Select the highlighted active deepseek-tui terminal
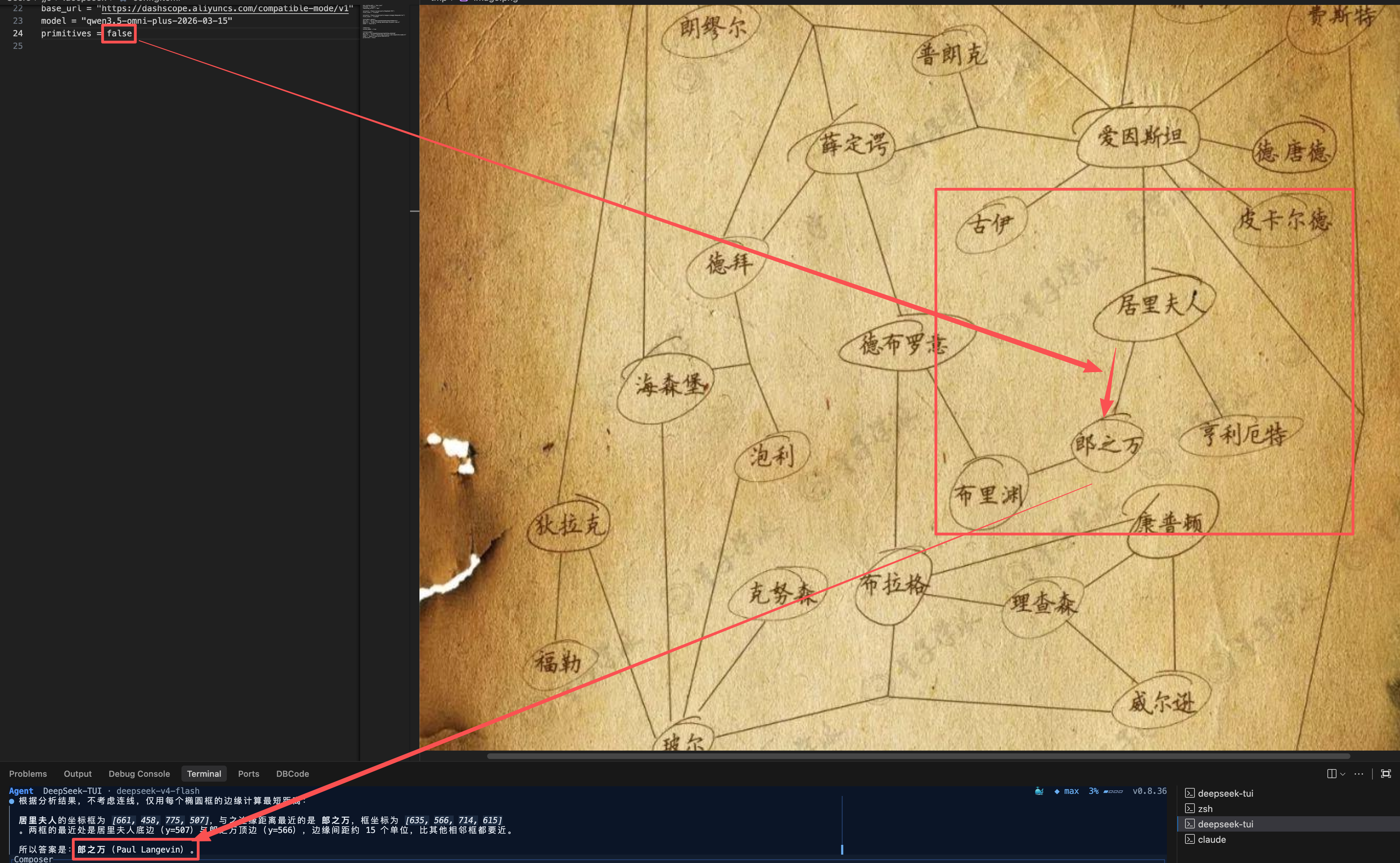The height and width of the screenshot is (863, 1400). coord(1289,824)
